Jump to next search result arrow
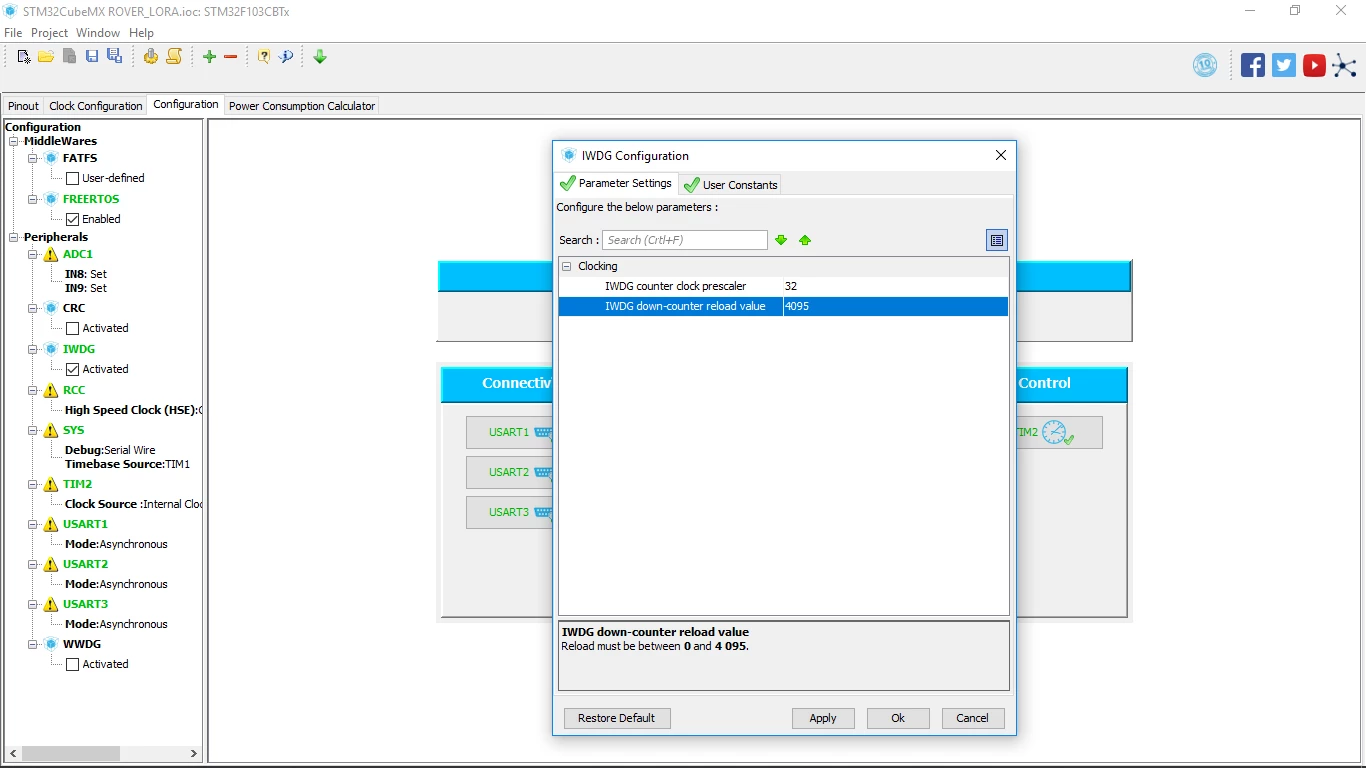 781,240
